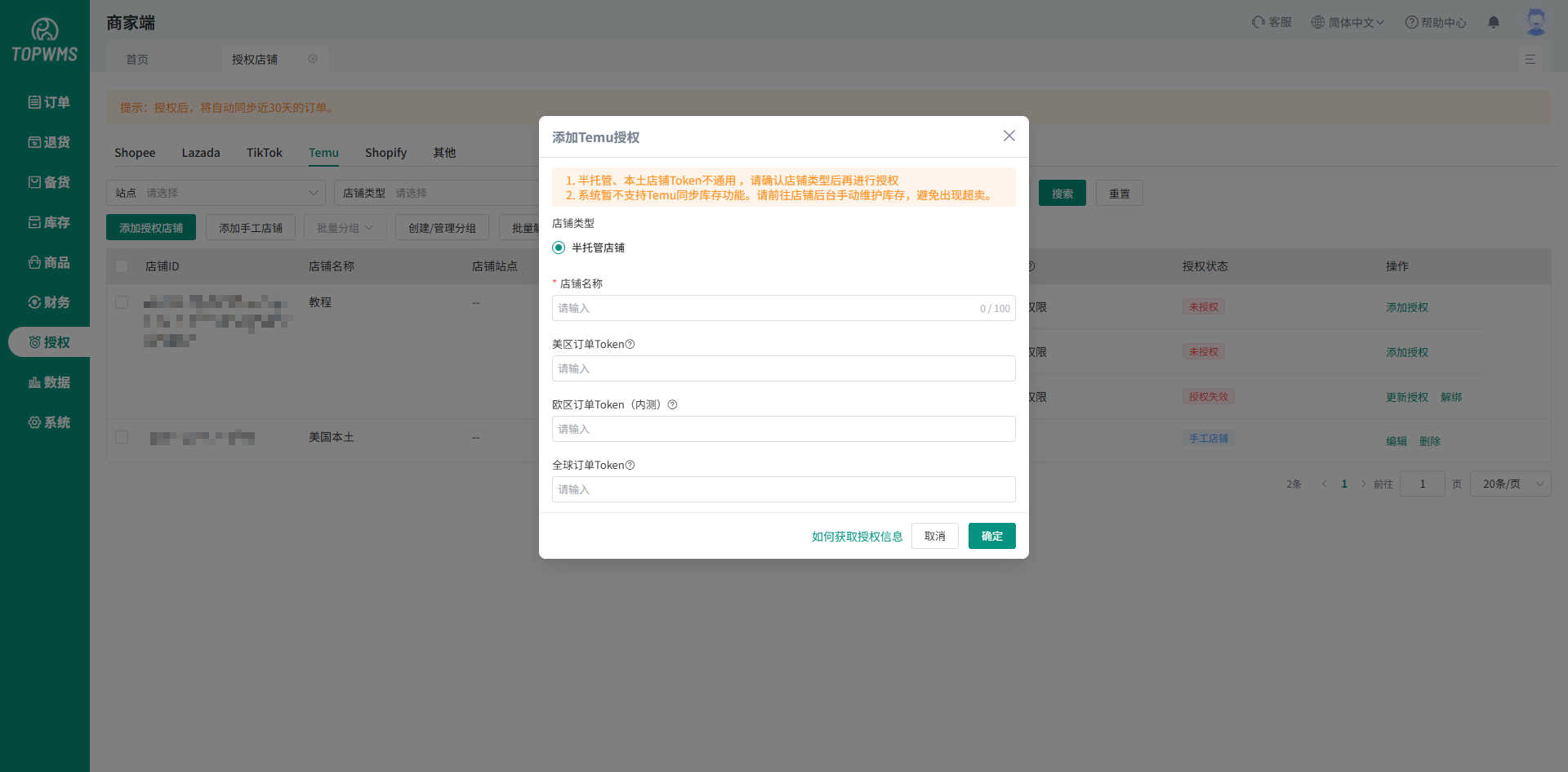Image resolution: width=1568 pixels, height=772 pixels.
Task: Toggle the select-all checkbox in table header
Action: pyautogui.click(x=122, y=266)
